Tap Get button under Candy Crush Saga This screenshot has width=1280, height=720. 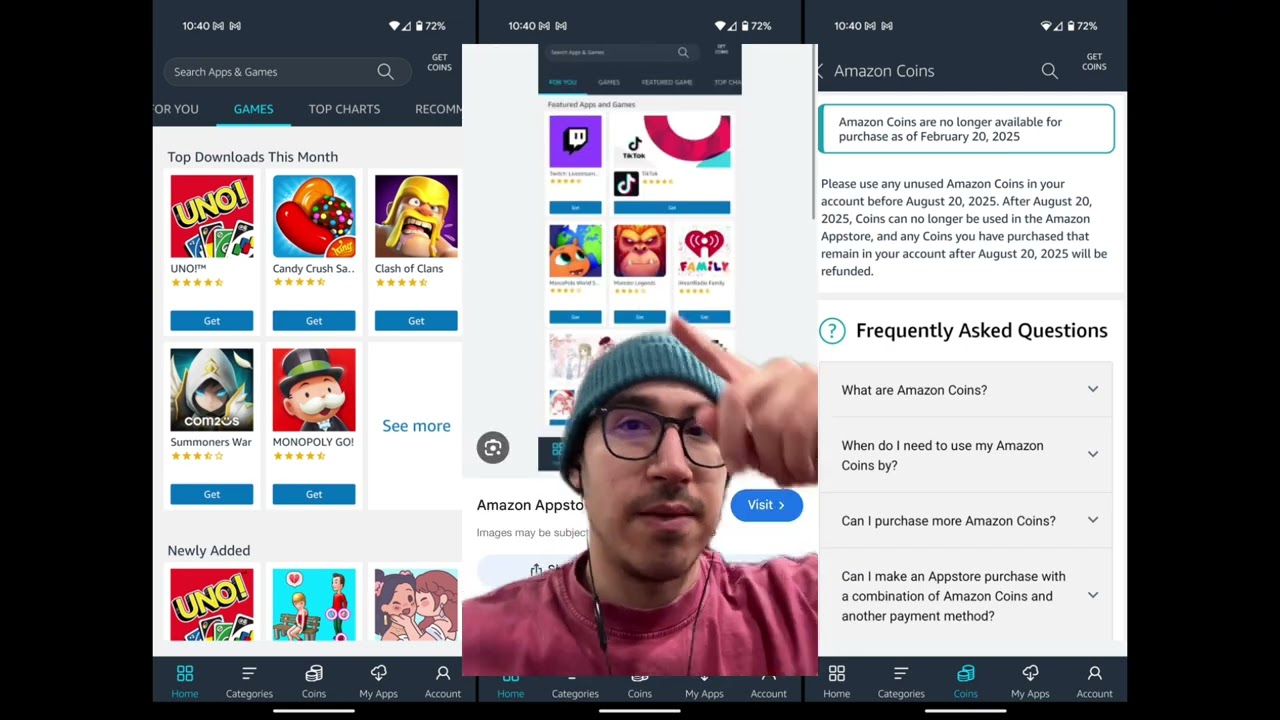314,321
